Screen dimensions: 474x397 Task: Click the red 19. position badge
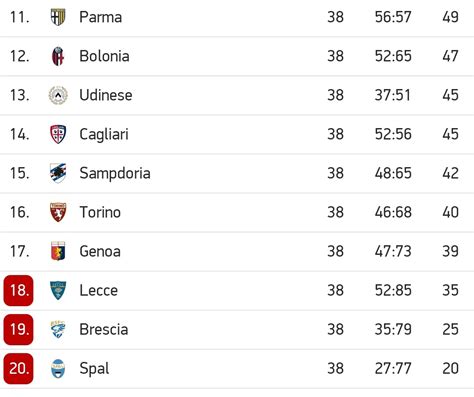(x=18, y=329)
